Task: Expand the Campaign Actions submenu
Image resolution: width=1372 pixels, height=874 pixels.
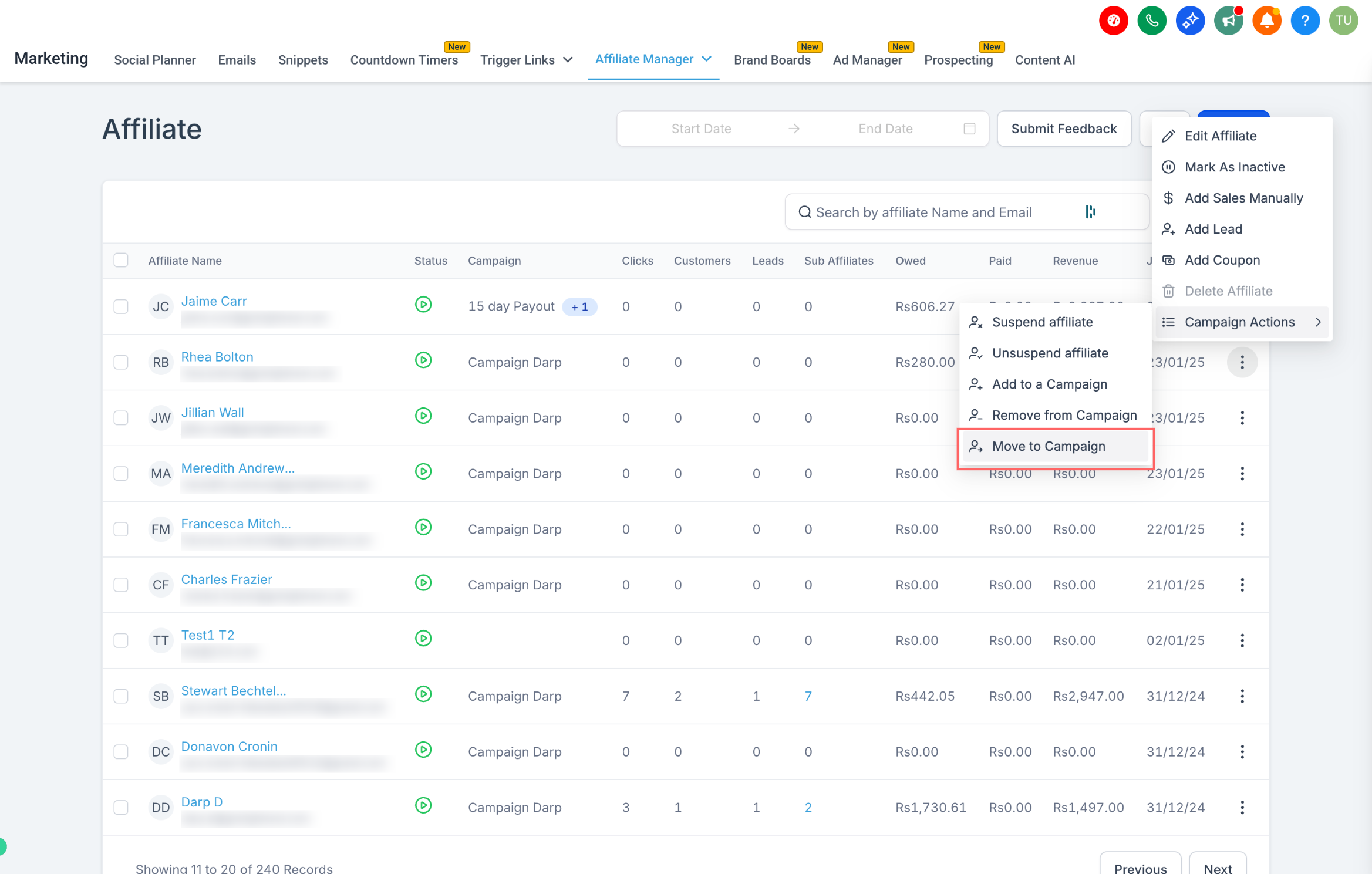Action: click(x=1241, y=322)
